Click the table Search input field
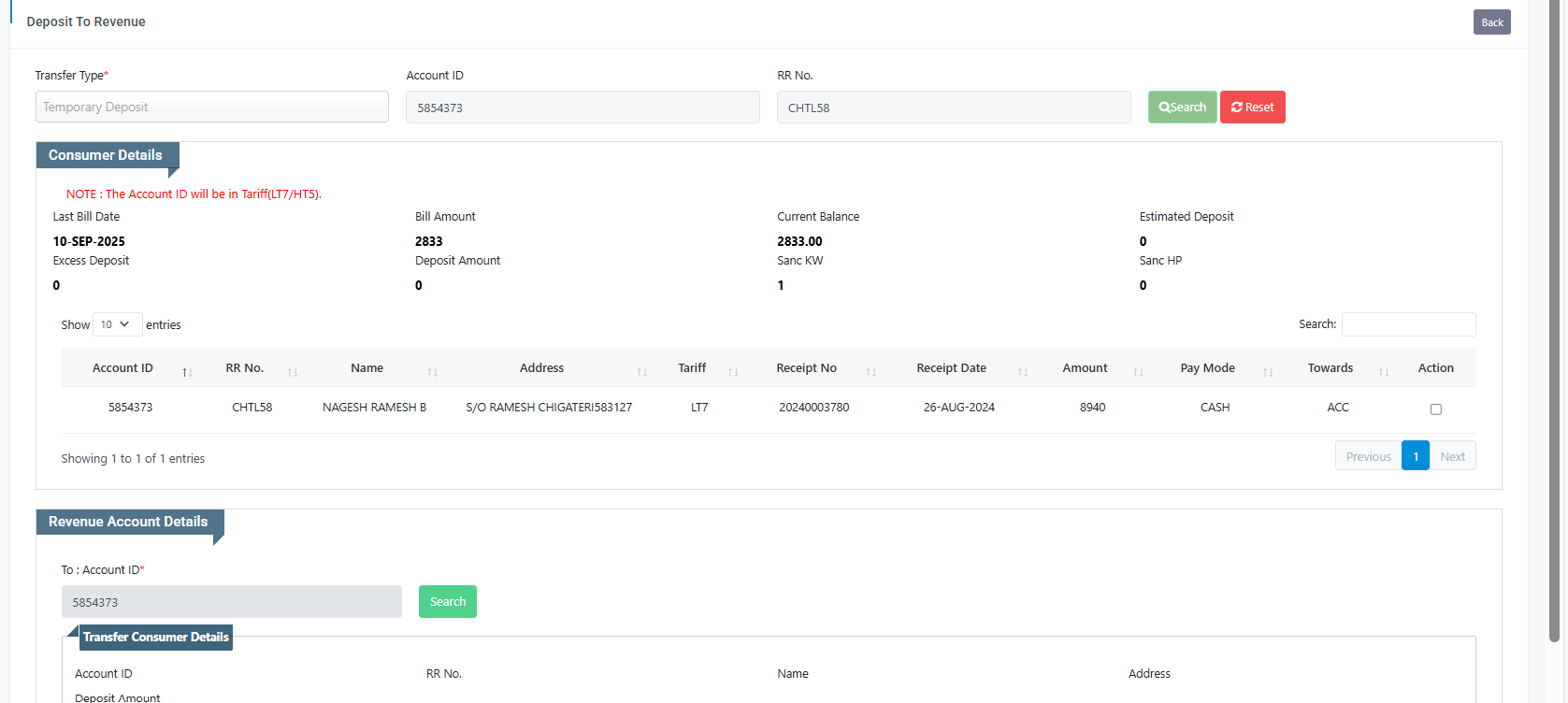Screen dimensions: 1568x703 tap(1408, 324)
